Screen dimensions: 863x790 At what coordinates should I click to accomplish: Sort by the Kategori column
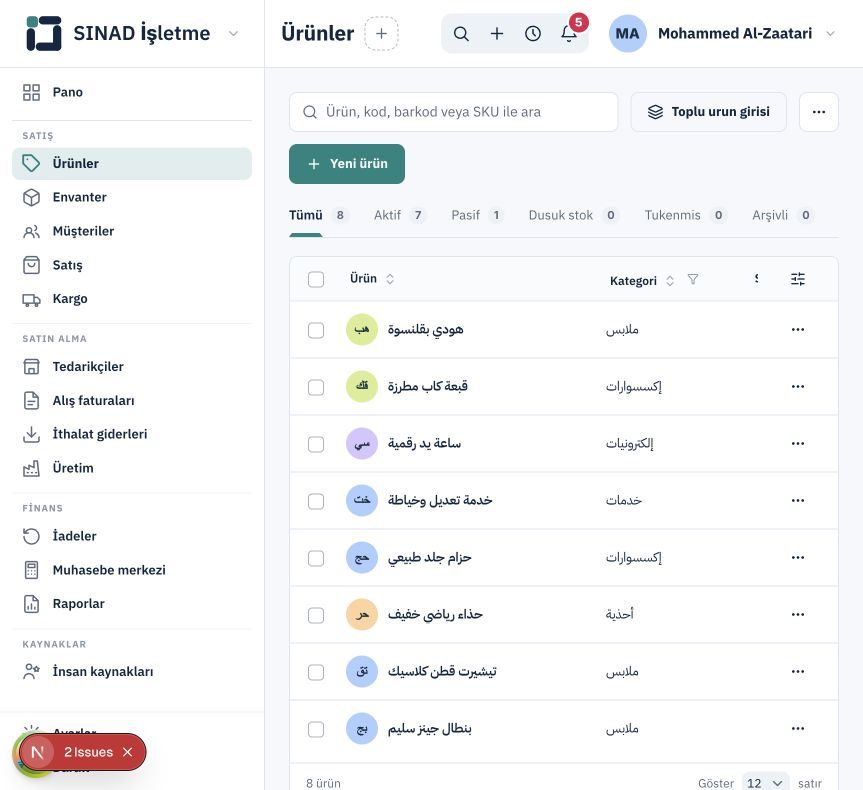point(642,281)
